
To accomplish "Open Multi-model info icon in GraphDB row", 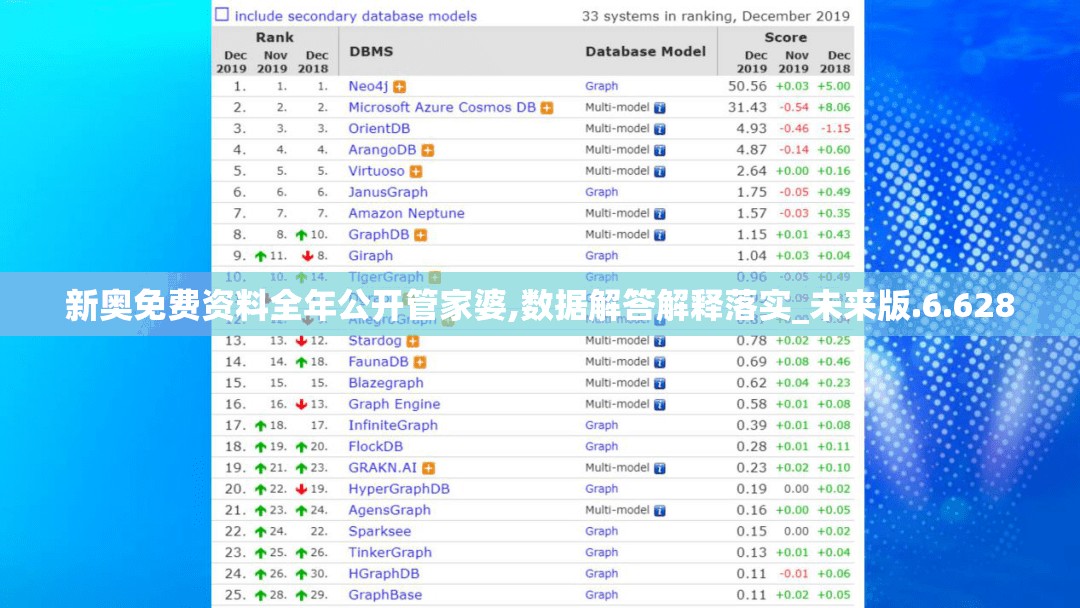I will coord(660,235).
